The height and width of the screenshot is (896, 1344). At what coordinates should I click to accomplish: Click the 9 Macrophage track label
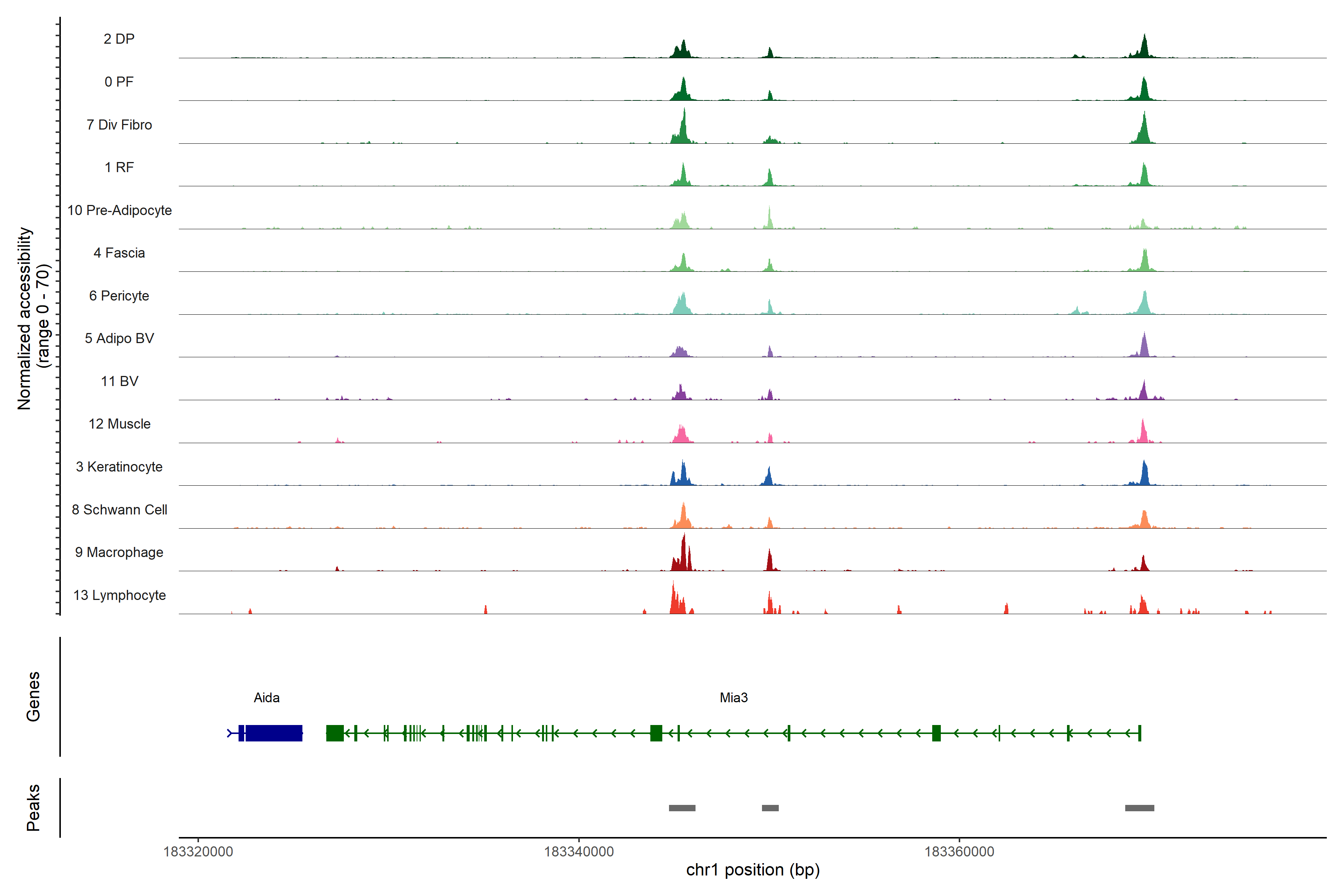click(119, 553)
